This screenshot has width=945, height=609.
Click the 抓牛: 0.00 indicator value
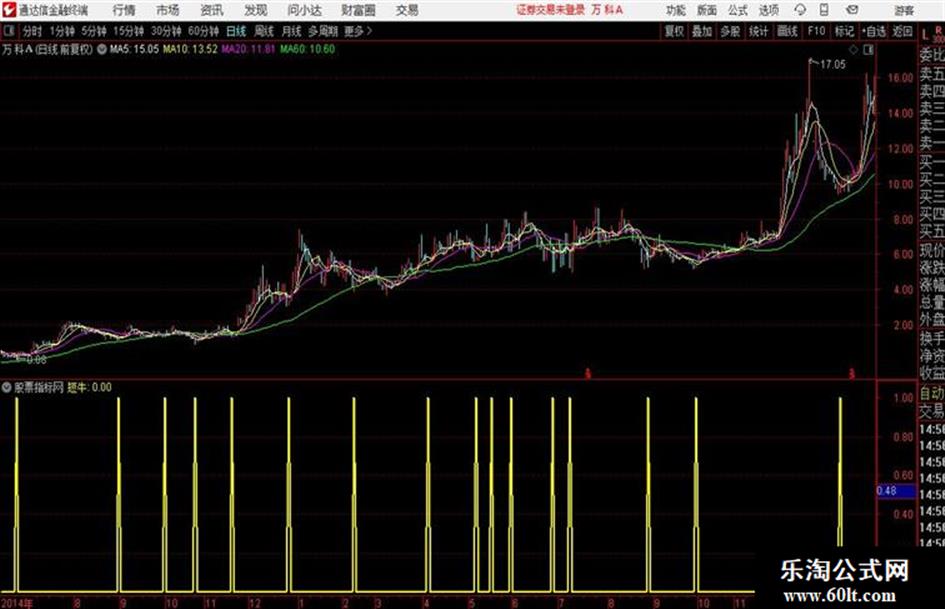pyautogui.click(x=89, y=387)
